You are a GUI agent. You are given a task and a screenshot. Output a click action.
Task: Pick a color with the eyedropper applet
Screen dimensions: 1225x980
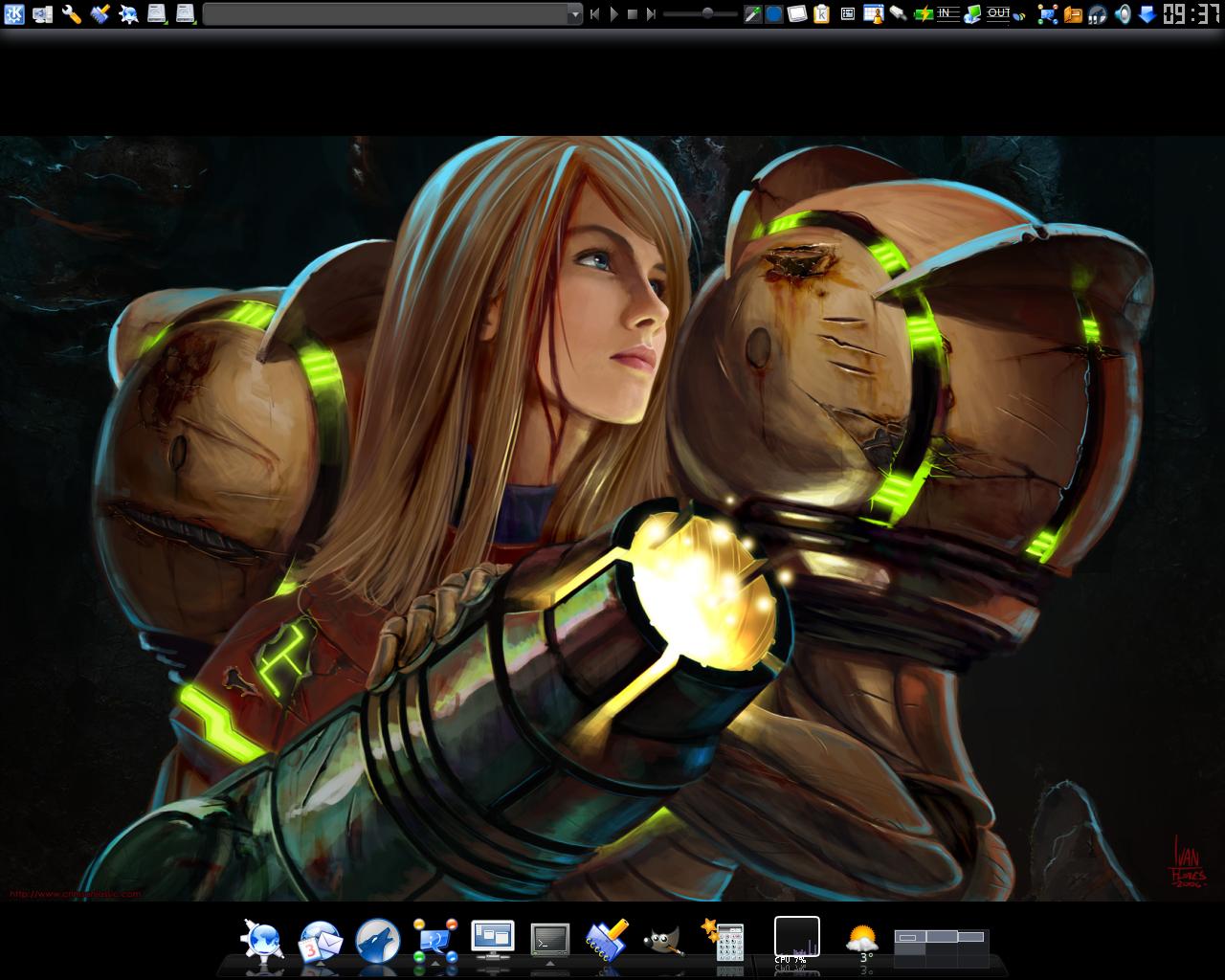coord(753,13)
